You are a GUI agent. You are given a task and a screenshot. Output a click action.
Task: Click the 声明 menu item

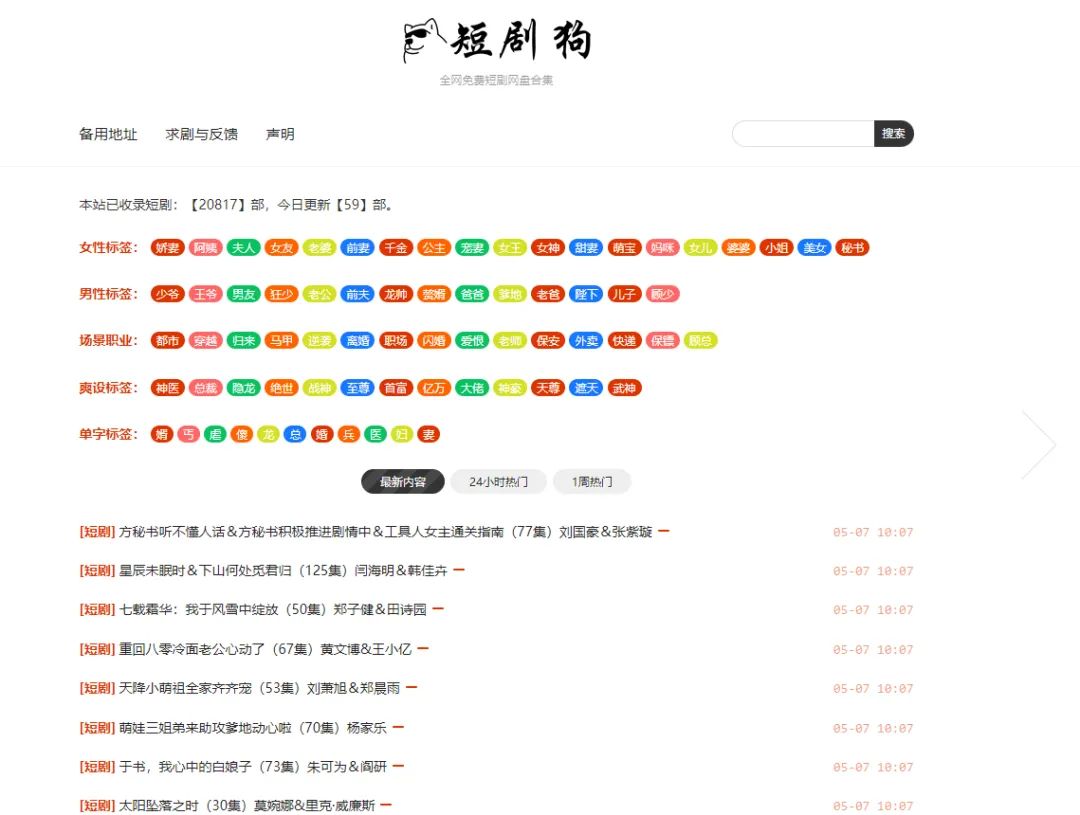pos(280,134)
